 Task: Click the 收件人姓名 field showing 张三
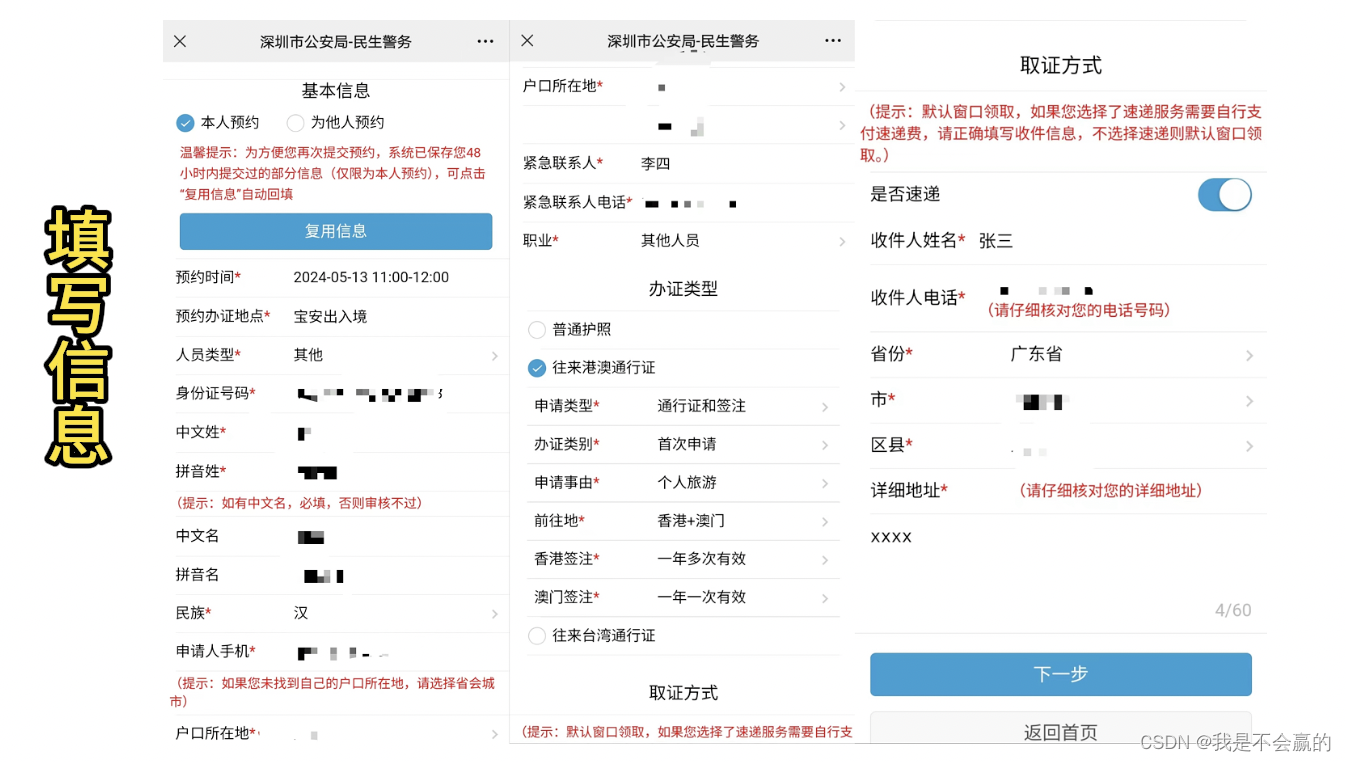click(x=996, y=240)
